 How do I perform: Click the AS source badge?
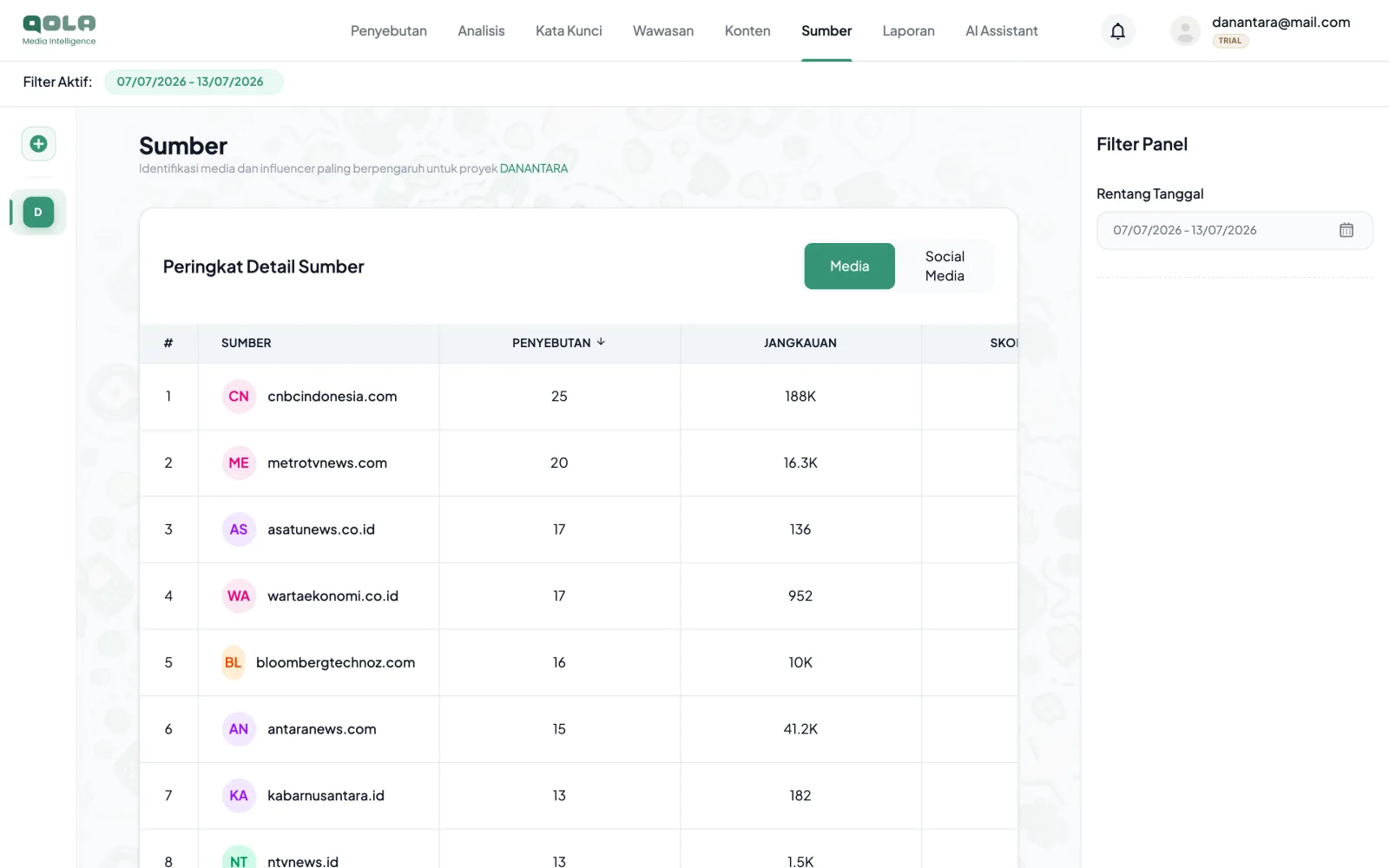click(239, 529)
